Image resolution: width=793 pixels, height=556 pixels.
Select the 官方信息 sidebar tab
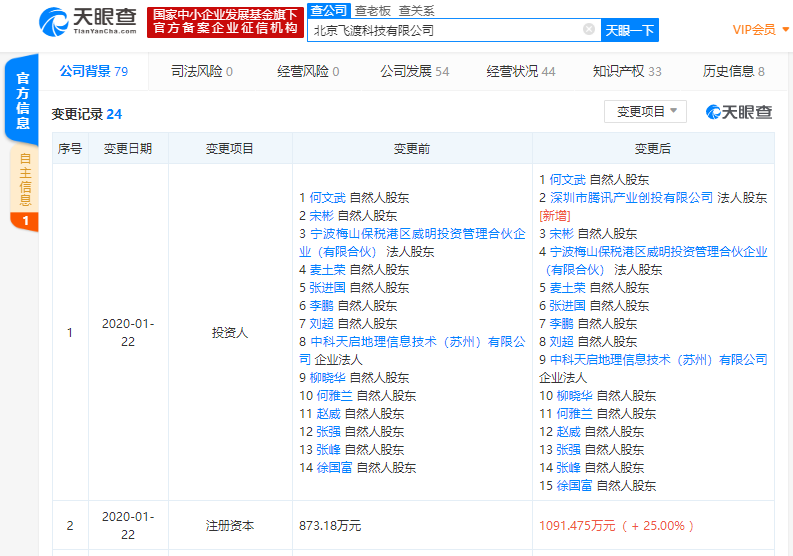22,101
